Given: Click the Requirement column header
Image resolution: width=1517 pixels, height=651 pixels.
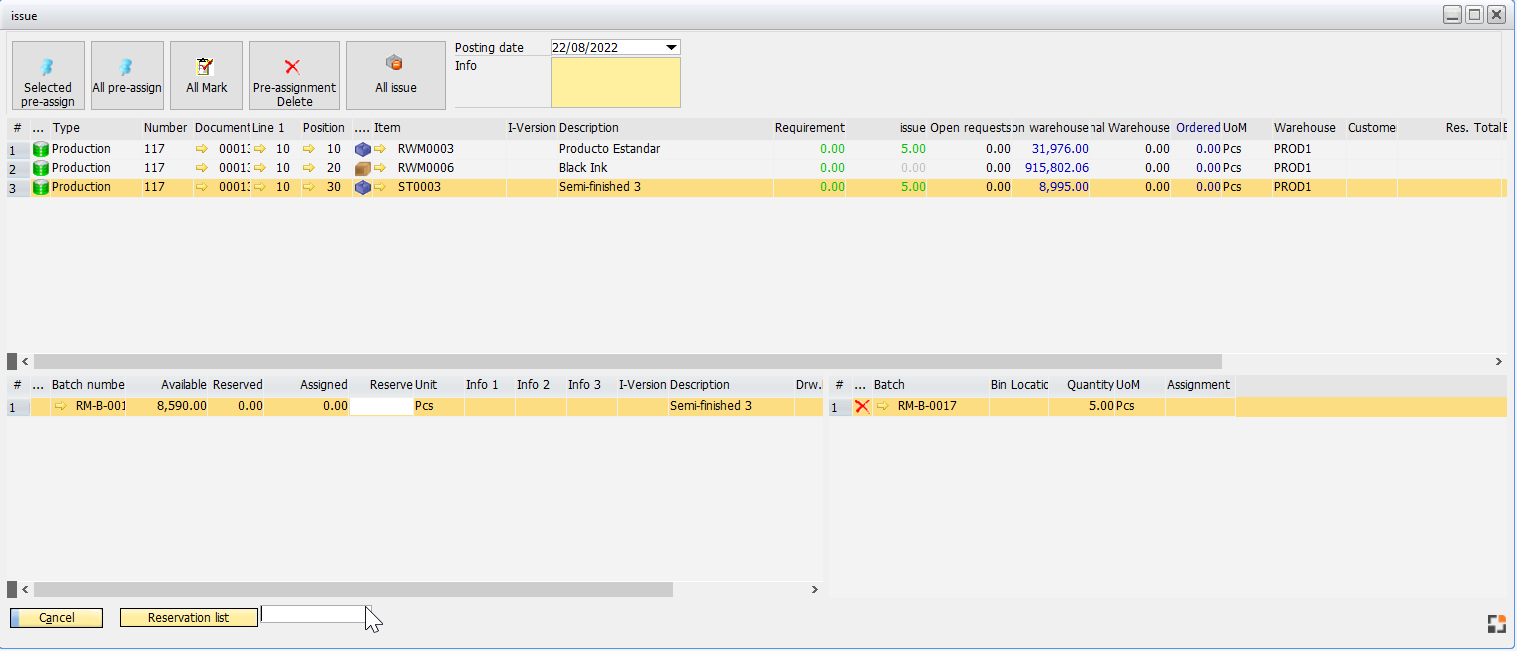Looking at the screenshot, I should (809, 128).
